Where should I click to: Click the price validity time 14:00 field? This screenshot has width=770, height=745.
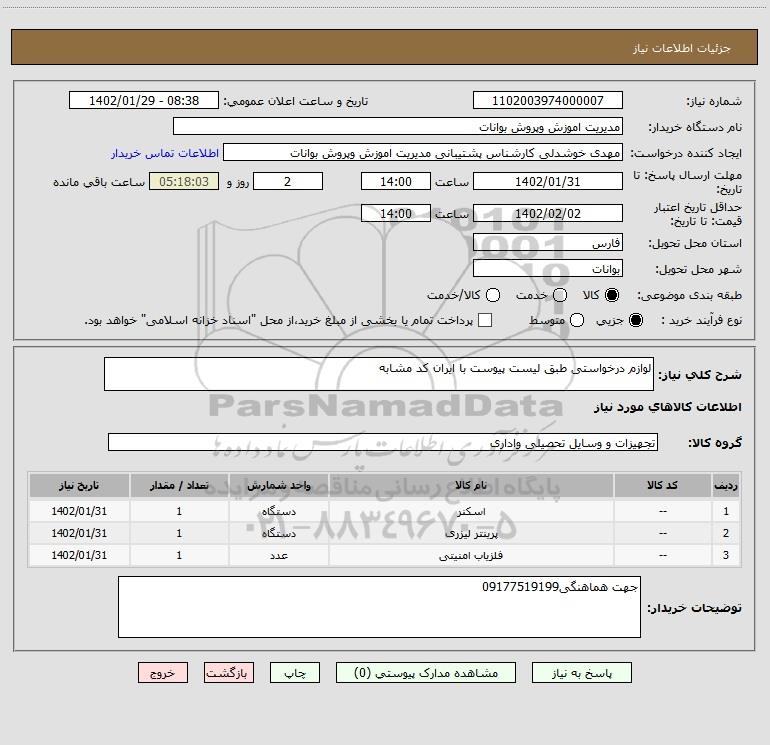click(x=396, y=213)
